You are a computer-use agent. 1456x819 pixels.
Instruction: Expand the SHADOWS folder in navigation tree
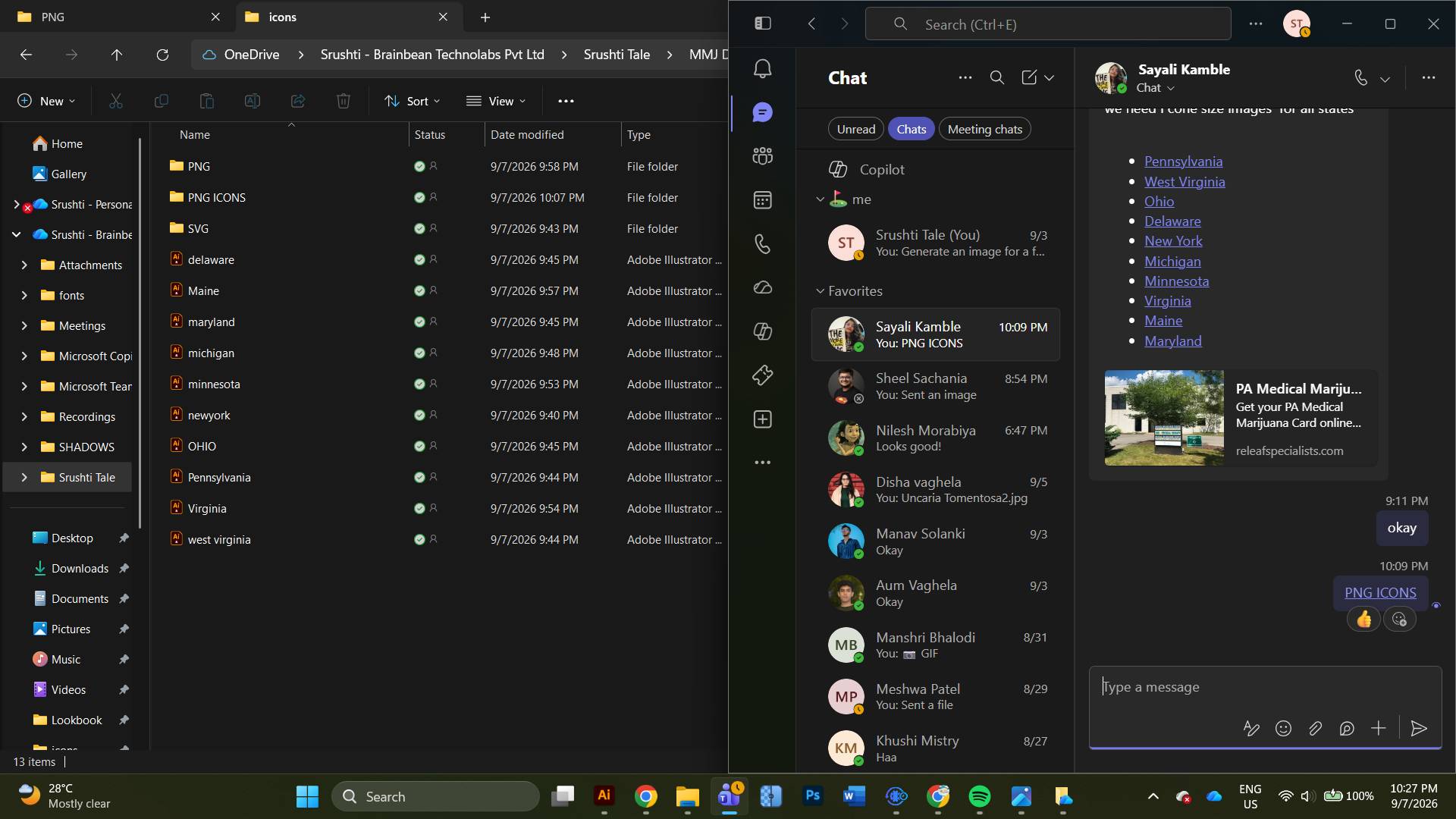[24, 447]
